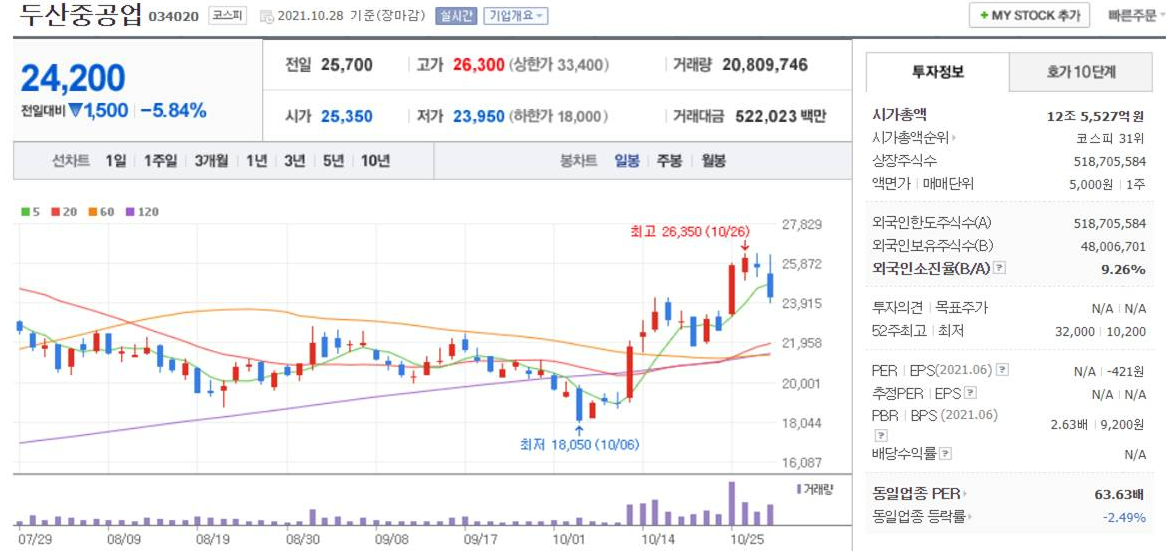
Task: Click the 코스피 market badge
Action: tap(227, 16)
